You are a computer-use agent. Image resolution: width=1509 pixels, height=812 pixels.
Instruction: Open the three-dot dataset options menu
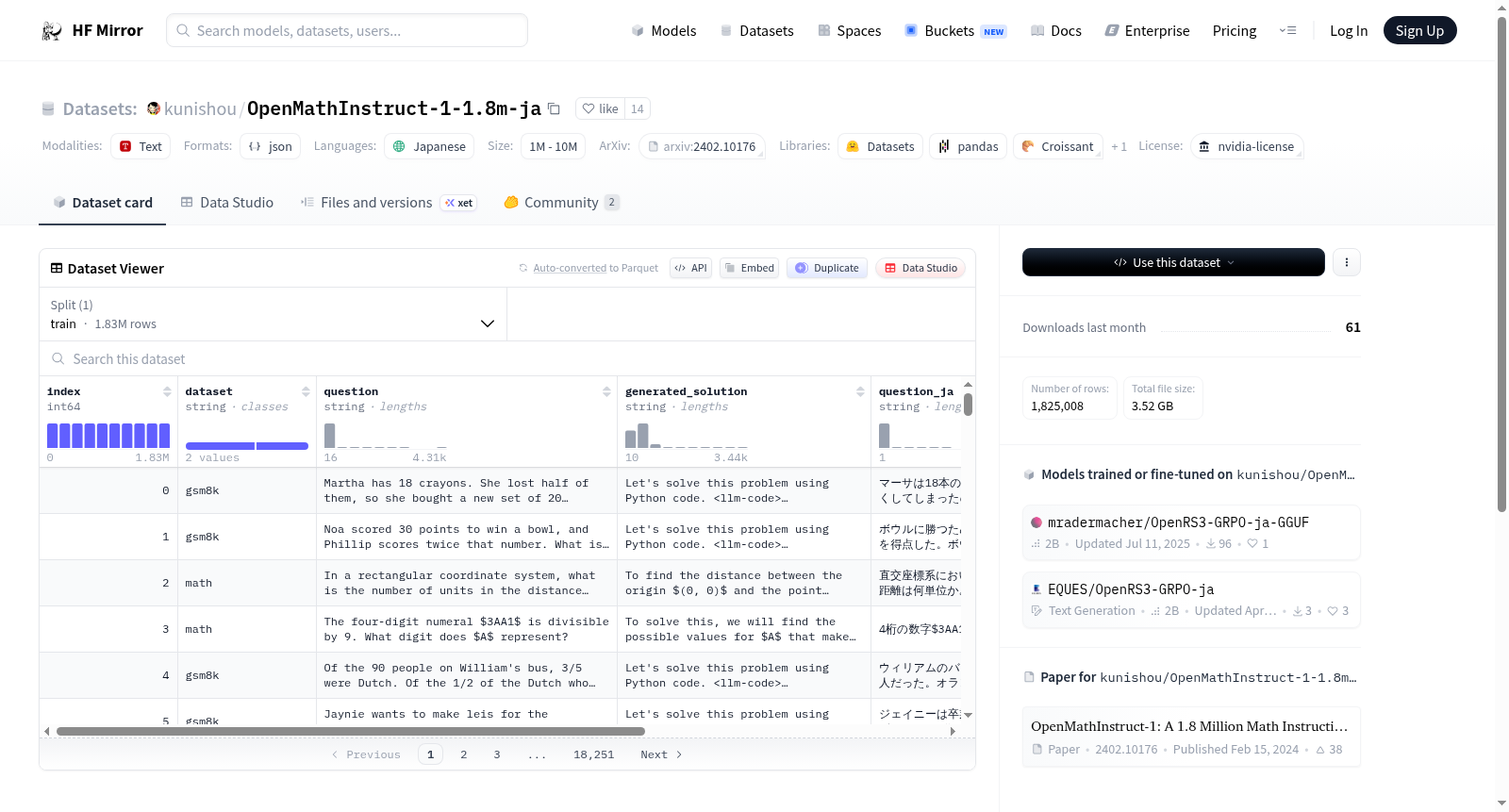point(1347,262)
